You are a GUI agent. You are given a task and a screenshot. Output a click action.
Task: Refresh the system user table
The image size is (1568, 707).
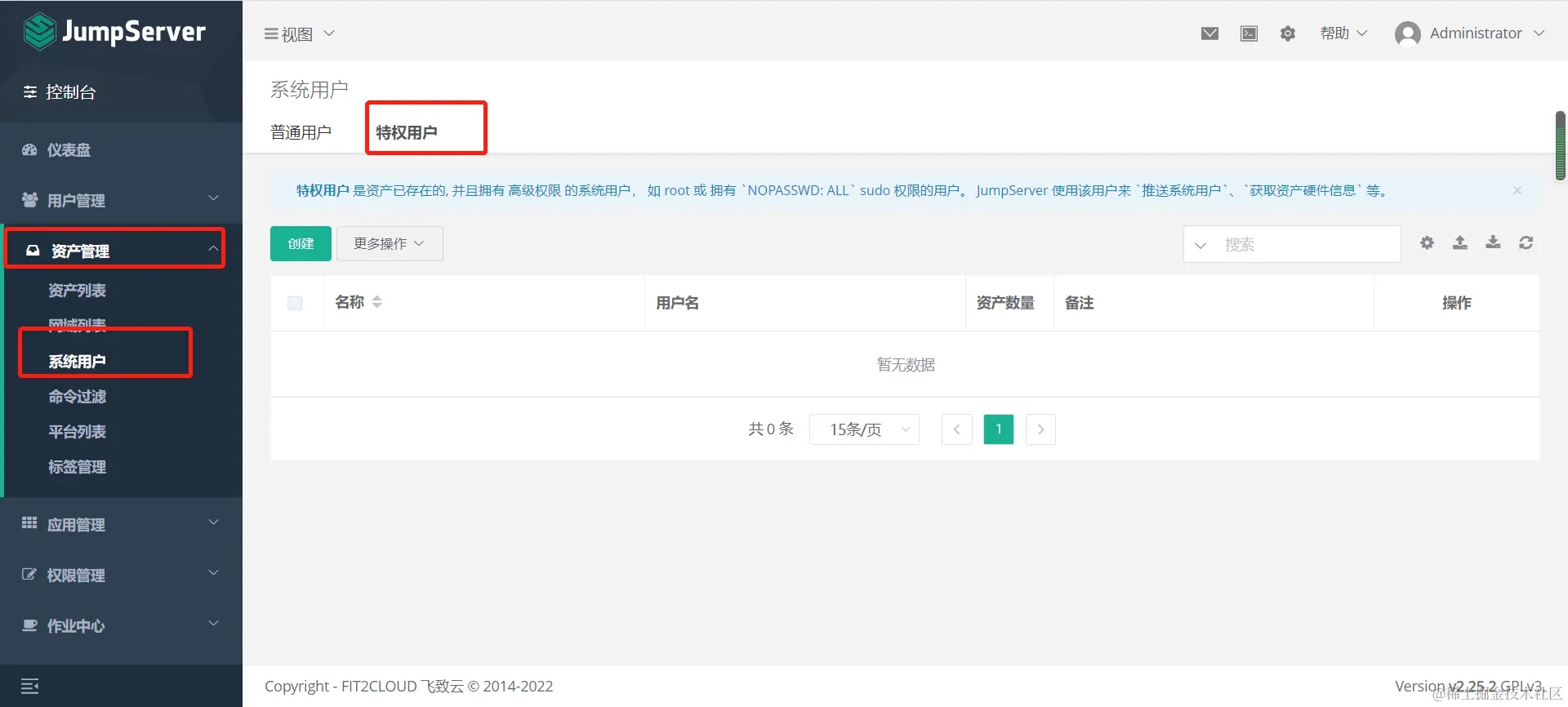click(1526, 242)
